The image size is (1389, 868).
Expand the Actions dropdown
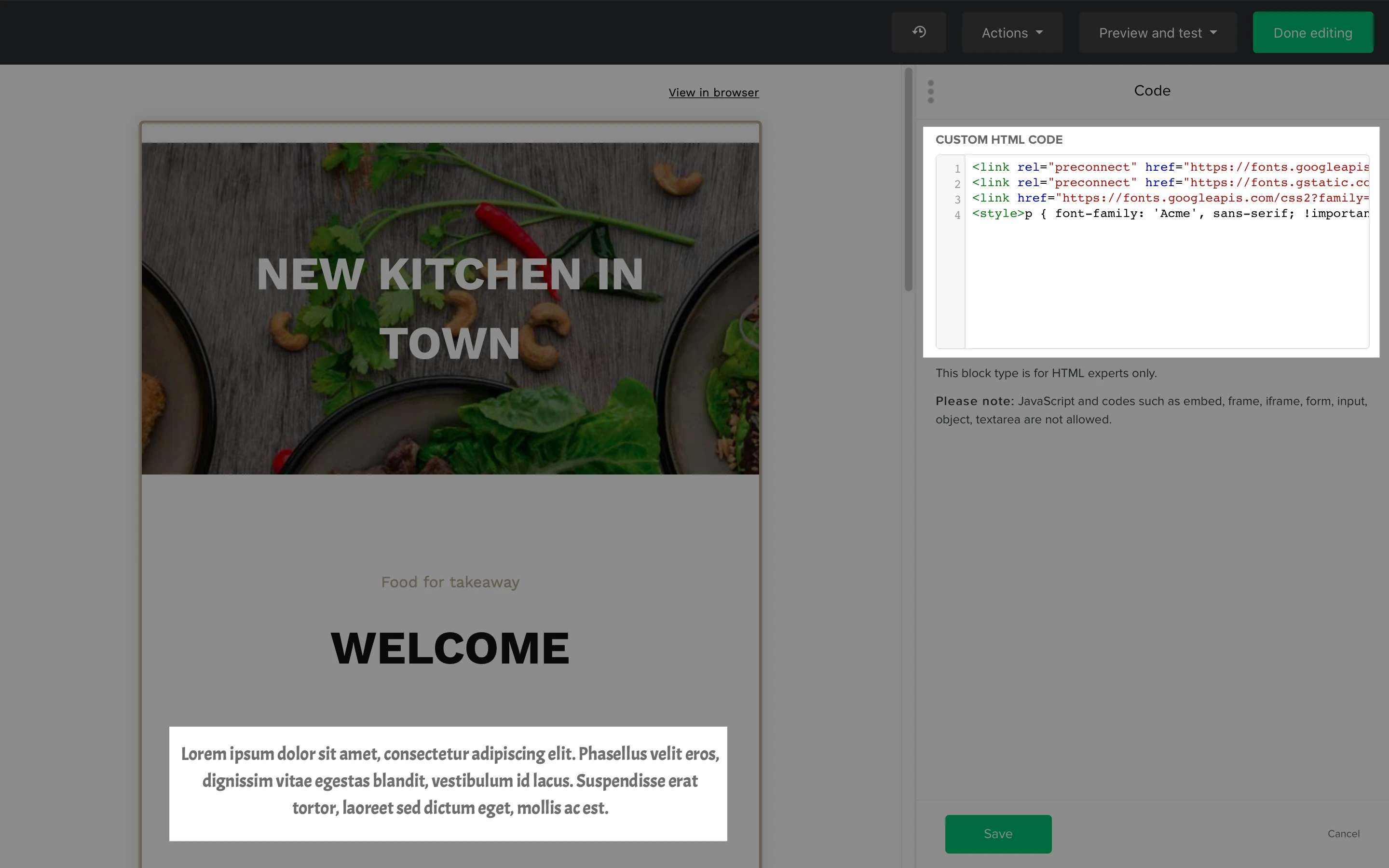(1011, 33)
